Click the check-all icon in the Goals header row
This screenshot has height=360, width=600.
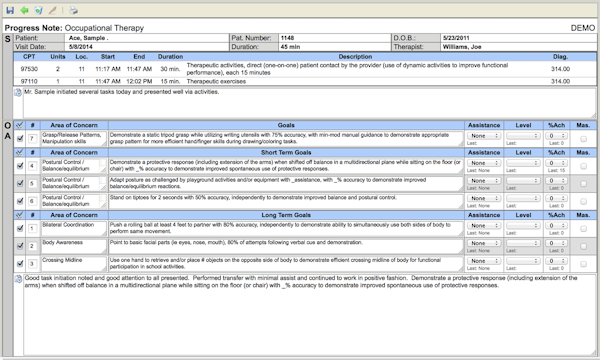point(20,125)
